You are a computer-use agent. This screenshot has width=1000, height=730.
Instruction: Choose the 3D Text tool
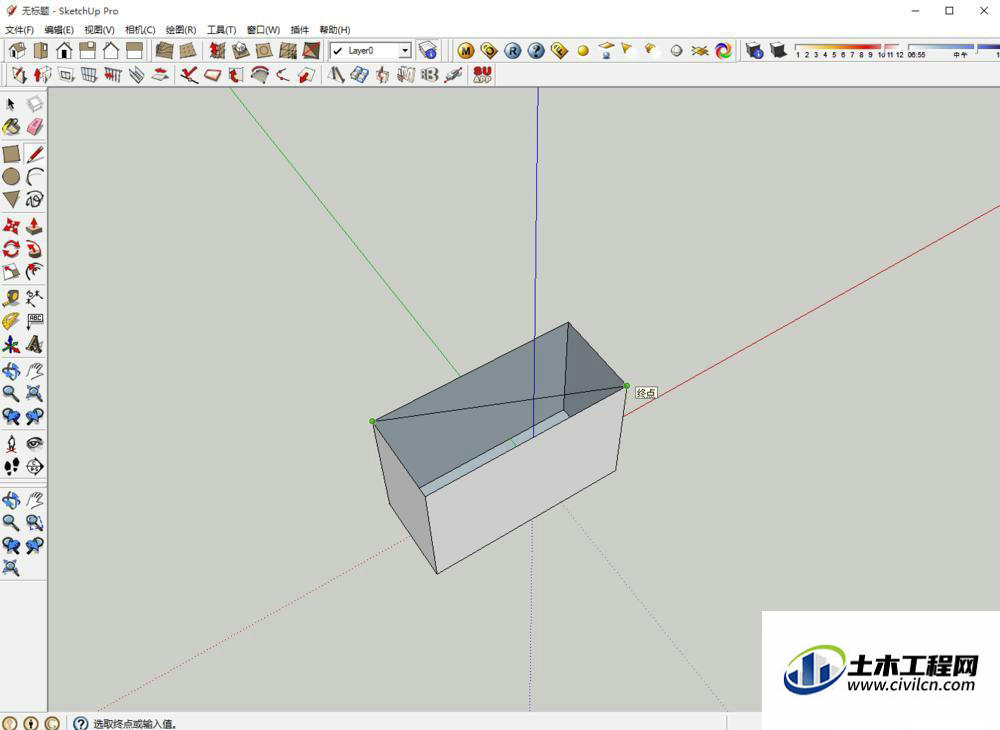click(x=34, y=344)
